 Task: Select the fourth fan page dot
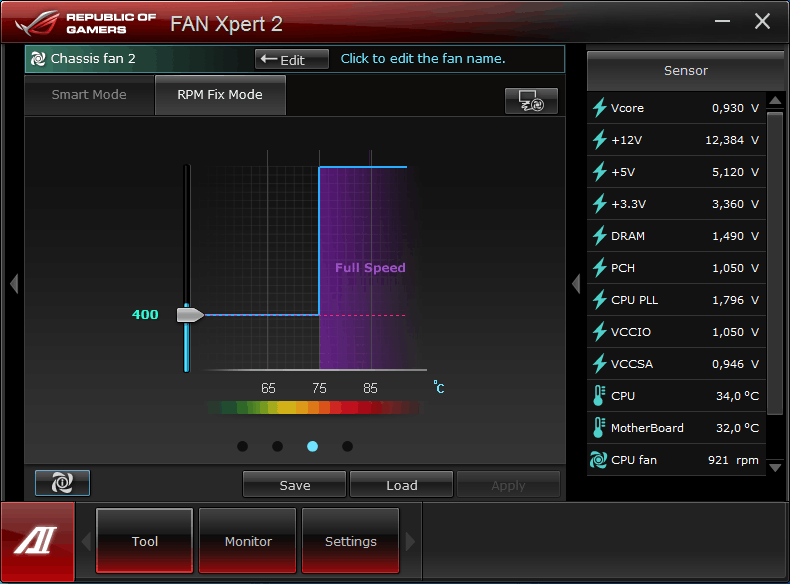click(x=347, y=446)
